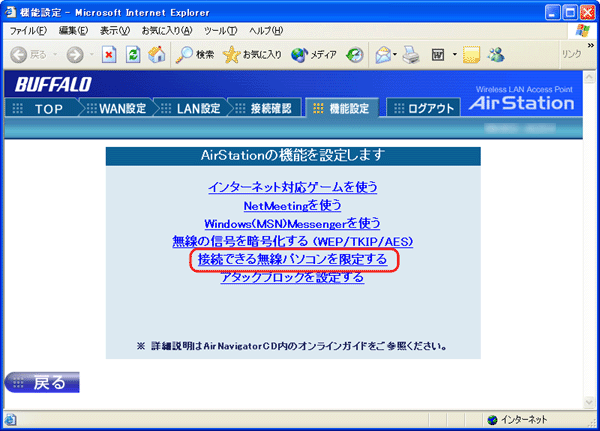The height and width of the screenshot is (431, 600).
Task: Click the Print toolbar icon
Action: [x=411, y=54]
